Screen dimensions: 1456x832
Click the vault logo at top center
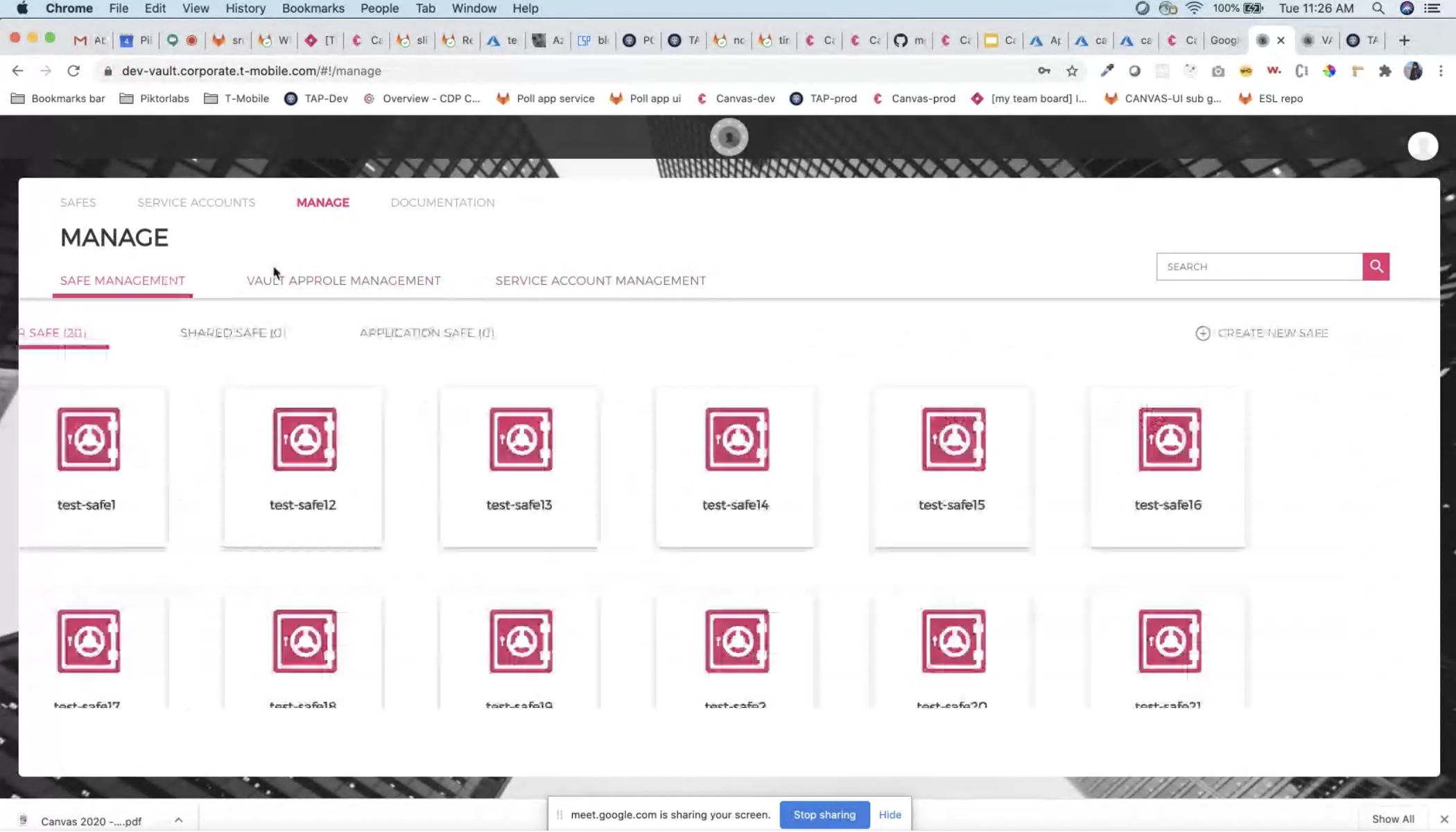[x=729, y=137]
